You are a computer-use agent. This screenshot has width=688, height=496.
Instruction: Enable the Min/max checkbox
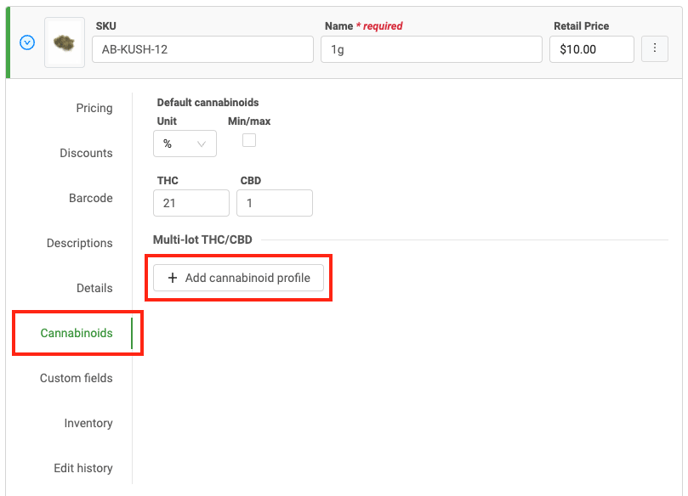pos(249,140)
